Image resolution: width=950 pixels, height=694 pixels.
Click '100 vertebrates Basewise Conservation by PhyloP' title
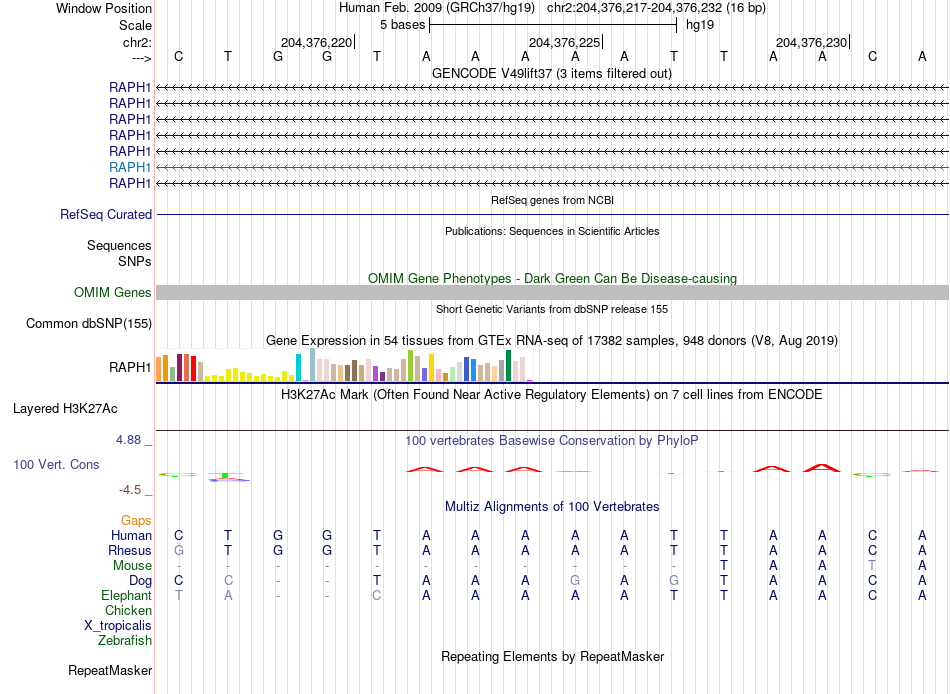click(x=552, y=441)
